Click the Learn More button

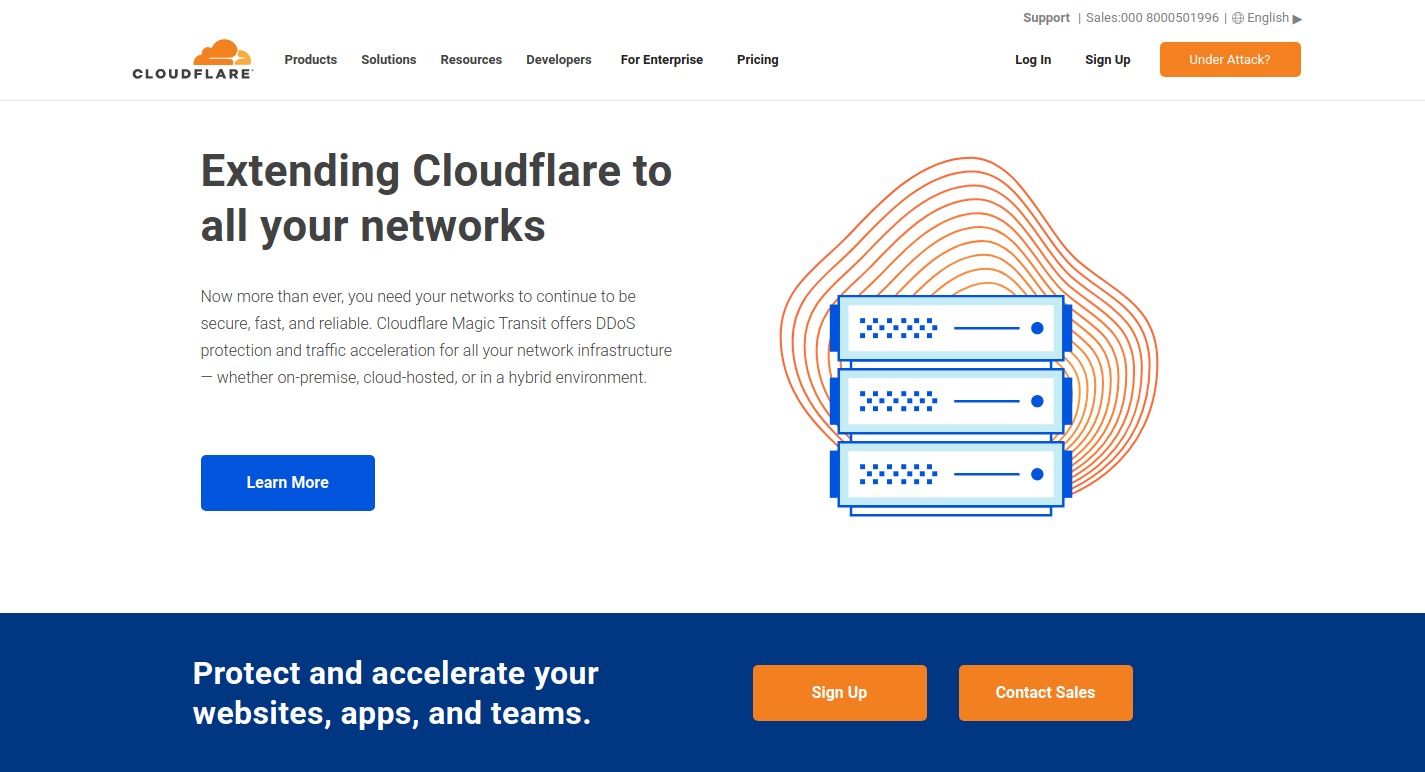pyautogui.click(x=288, y=483)
